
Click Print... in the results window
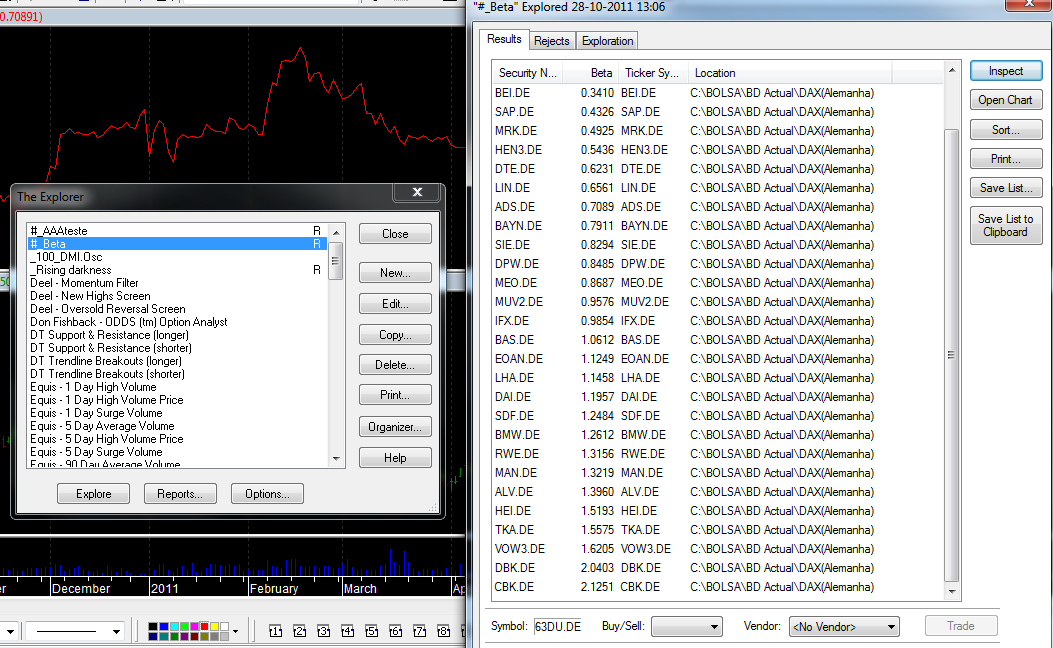click(x=1006, y=158)
